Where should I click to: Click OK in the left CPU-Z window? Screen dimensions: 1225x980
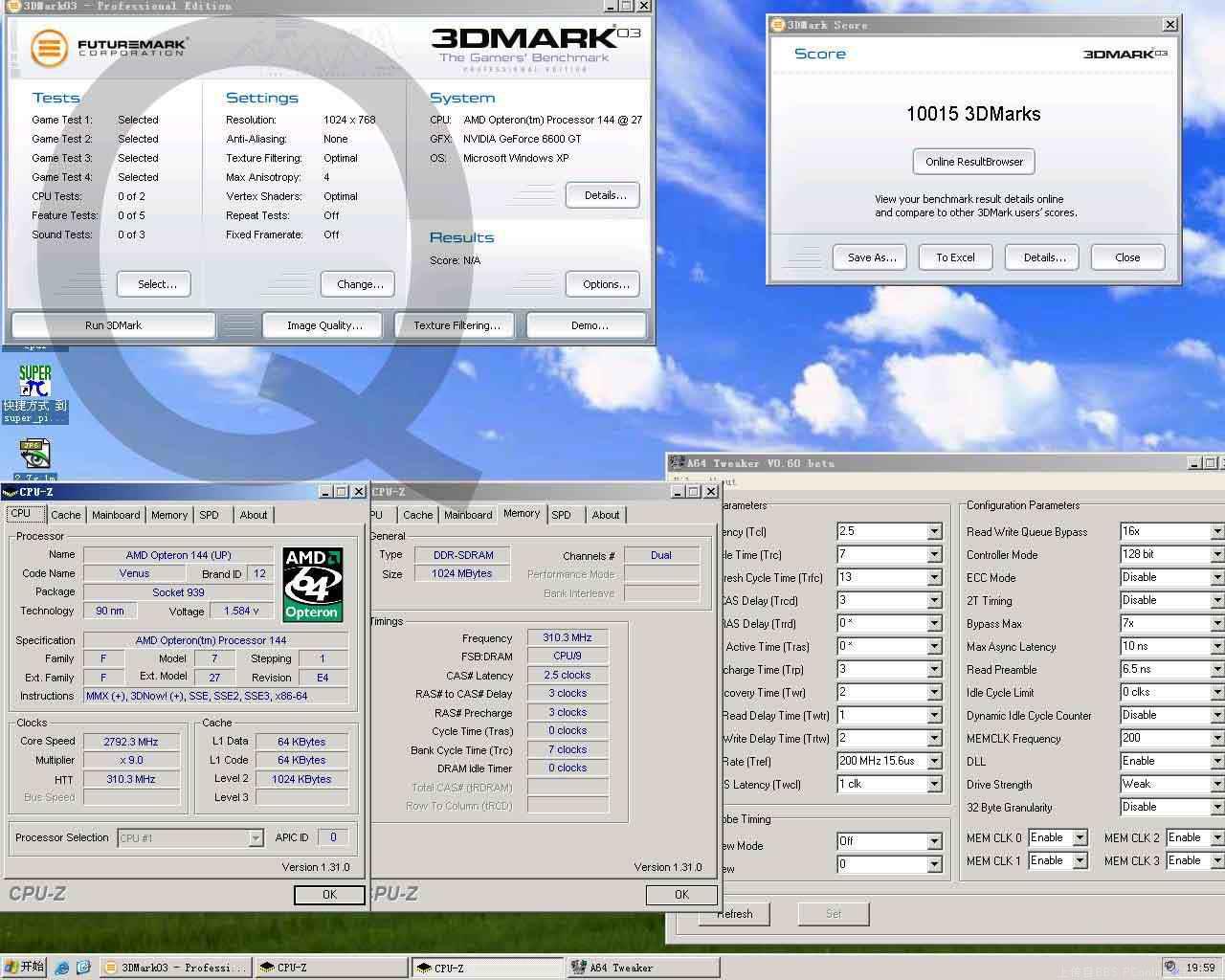[x=329, y=895]
